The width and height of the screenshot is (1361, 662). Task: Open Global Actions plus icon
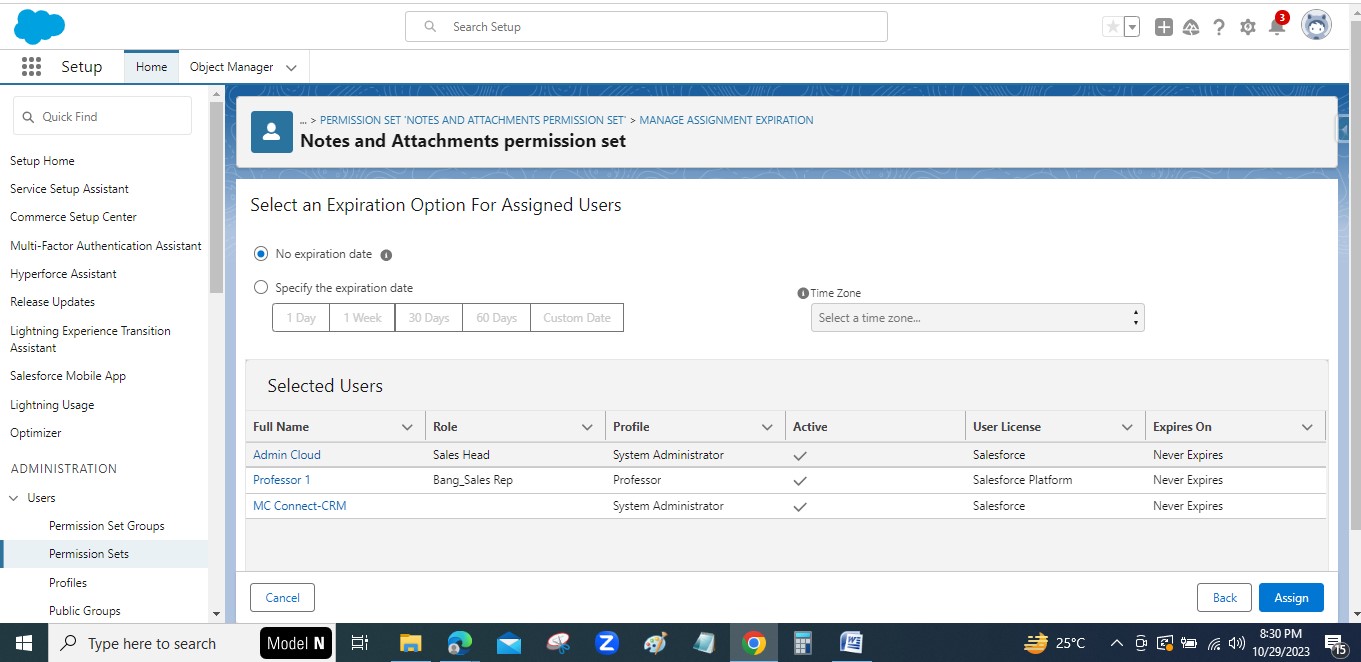(x=1163, y=27)
